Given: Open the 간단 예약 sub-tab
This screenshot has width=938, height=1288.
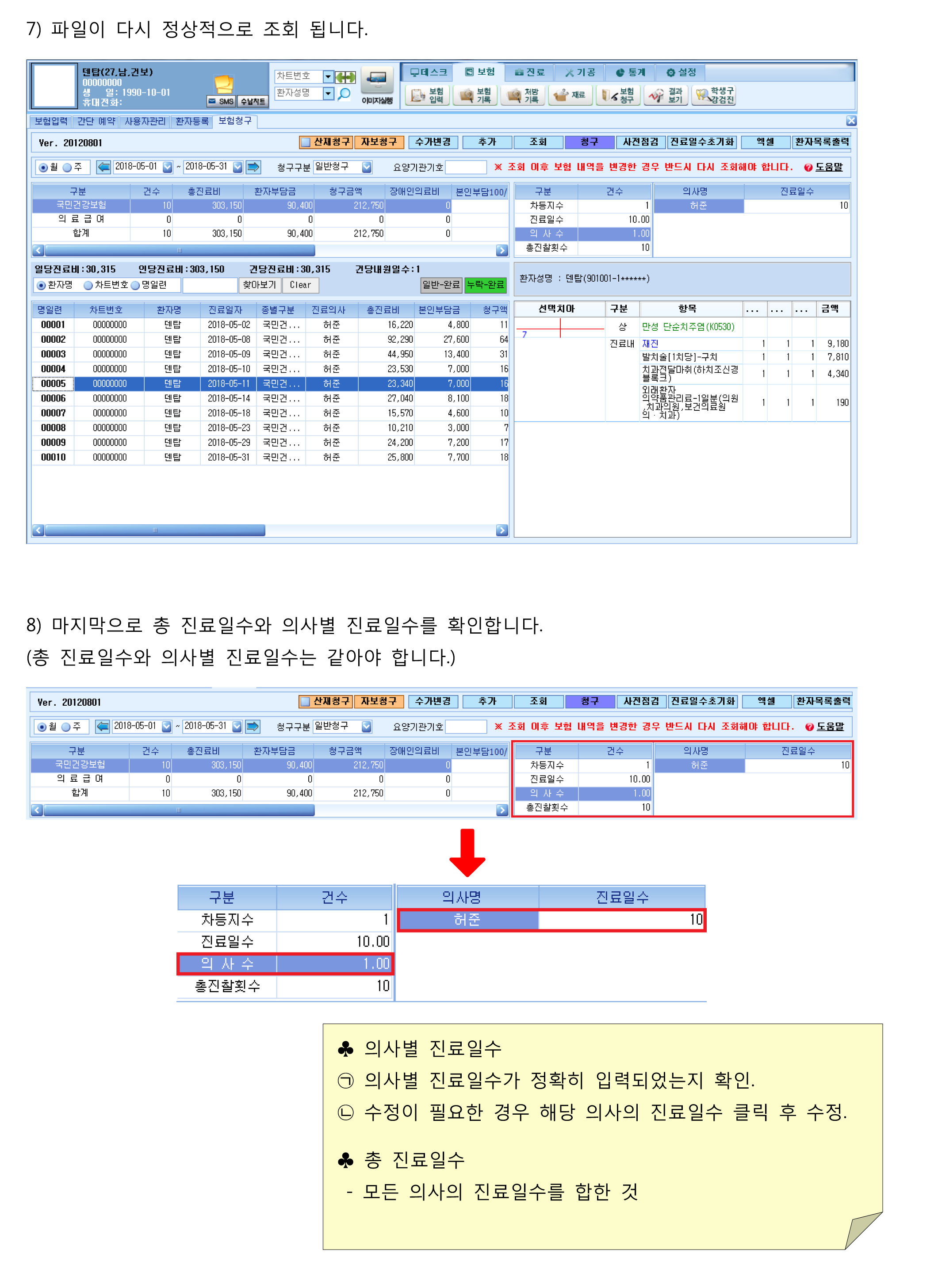Looking at the screenshot, I should point(96,122).
